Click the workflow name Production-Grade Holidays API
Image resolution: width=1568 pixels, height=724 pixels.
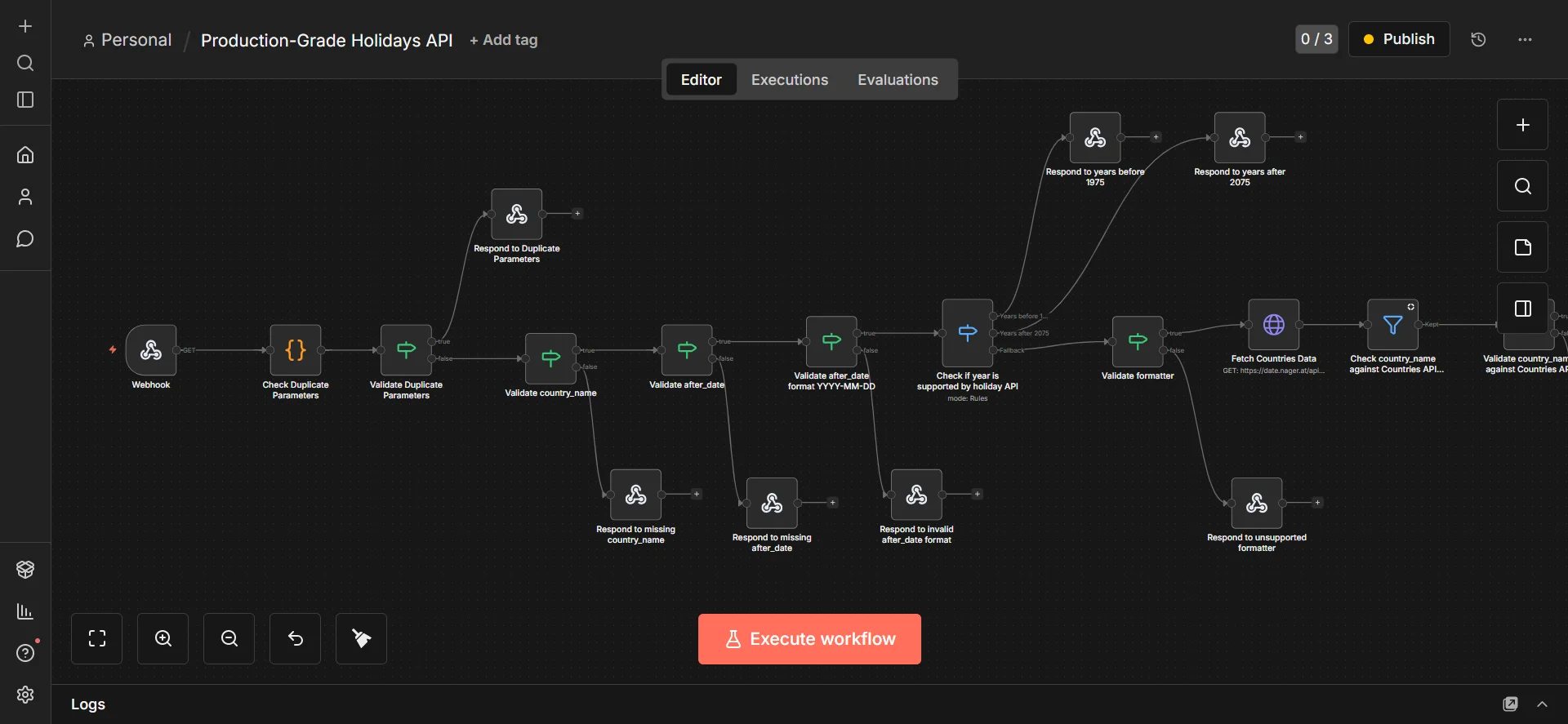click(327, 40)
